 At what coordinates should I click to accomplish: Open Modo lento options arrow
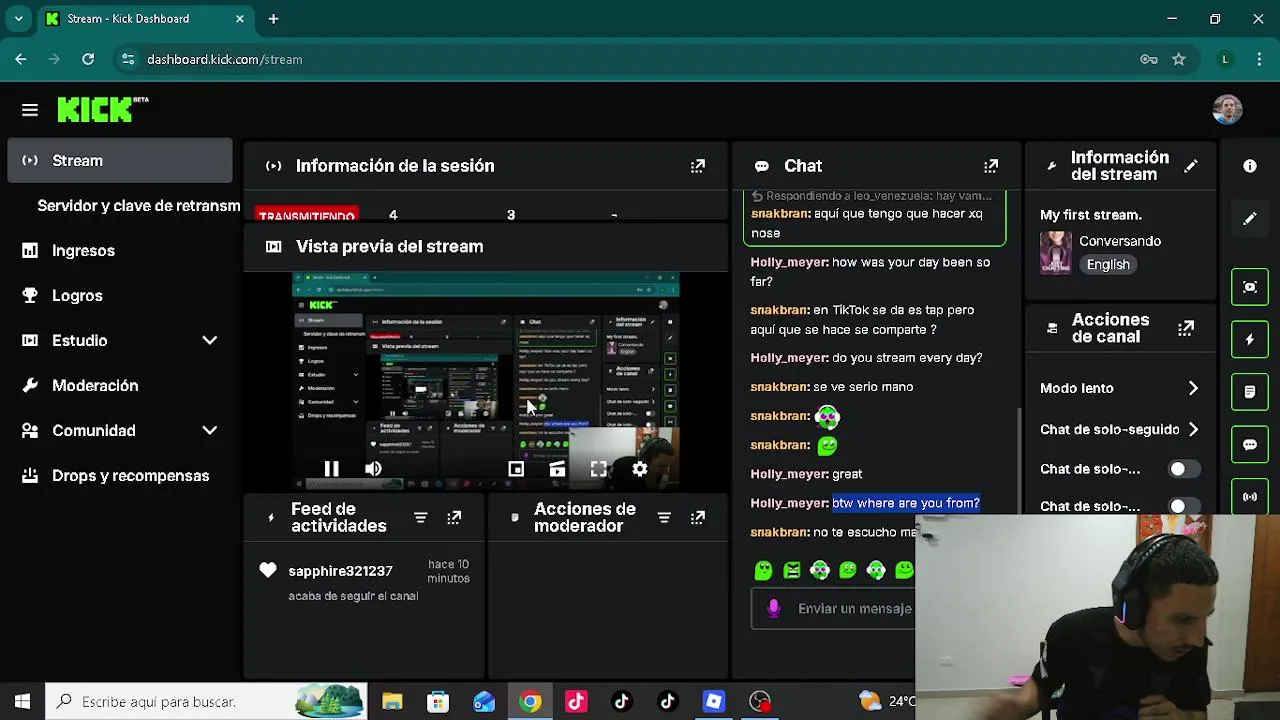pyautogui.click(x=1193, y=388)
